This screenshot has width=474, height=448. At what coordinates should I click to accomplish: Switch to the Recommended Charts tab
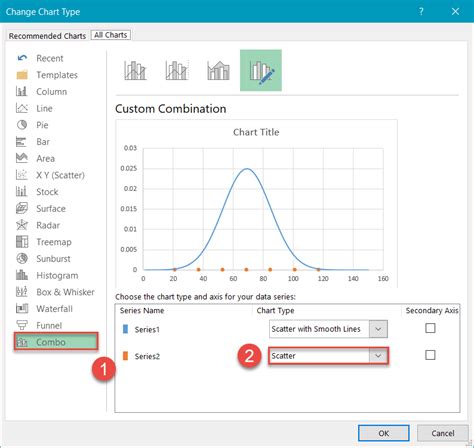[47, 36]
